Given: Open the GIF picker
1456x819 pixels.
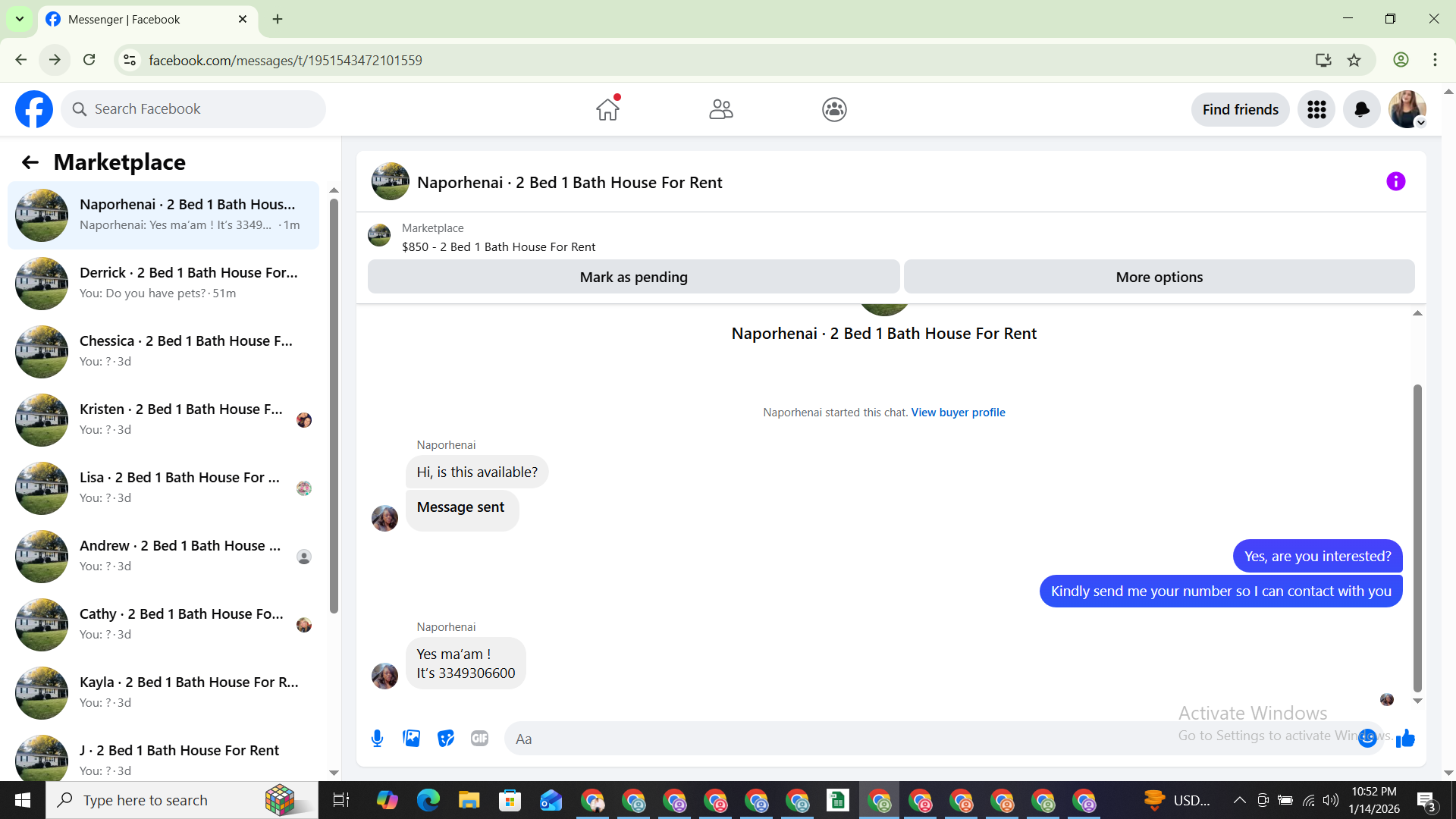Looking at the screenshot, I should pyautogui.click(x=479, y=738).
